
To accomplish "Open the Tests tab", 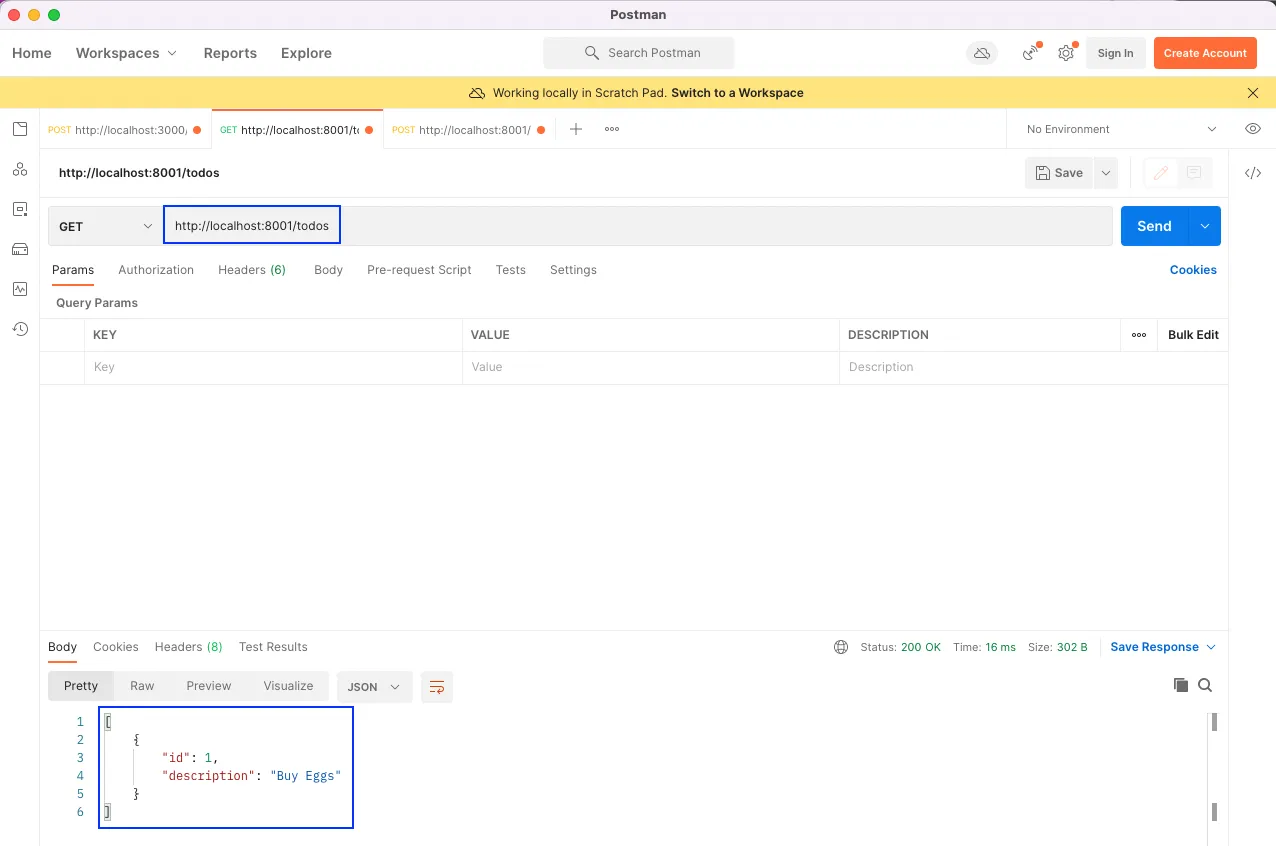I will tap(510, 270).
